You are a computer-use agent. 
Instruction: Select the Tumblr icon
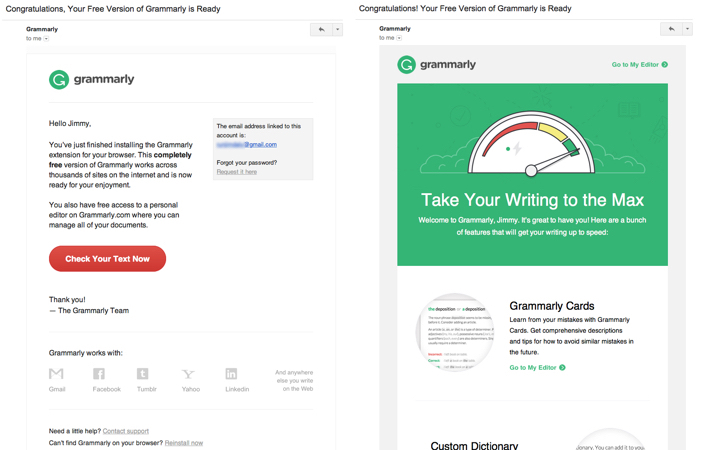pyautogui.click(x=143, y=375)
